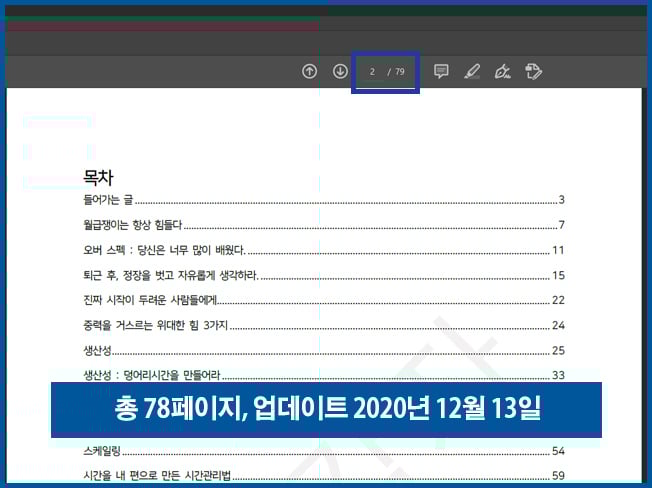
Task: Select the highlighter pen tool
Action: [x=472, y=71]
